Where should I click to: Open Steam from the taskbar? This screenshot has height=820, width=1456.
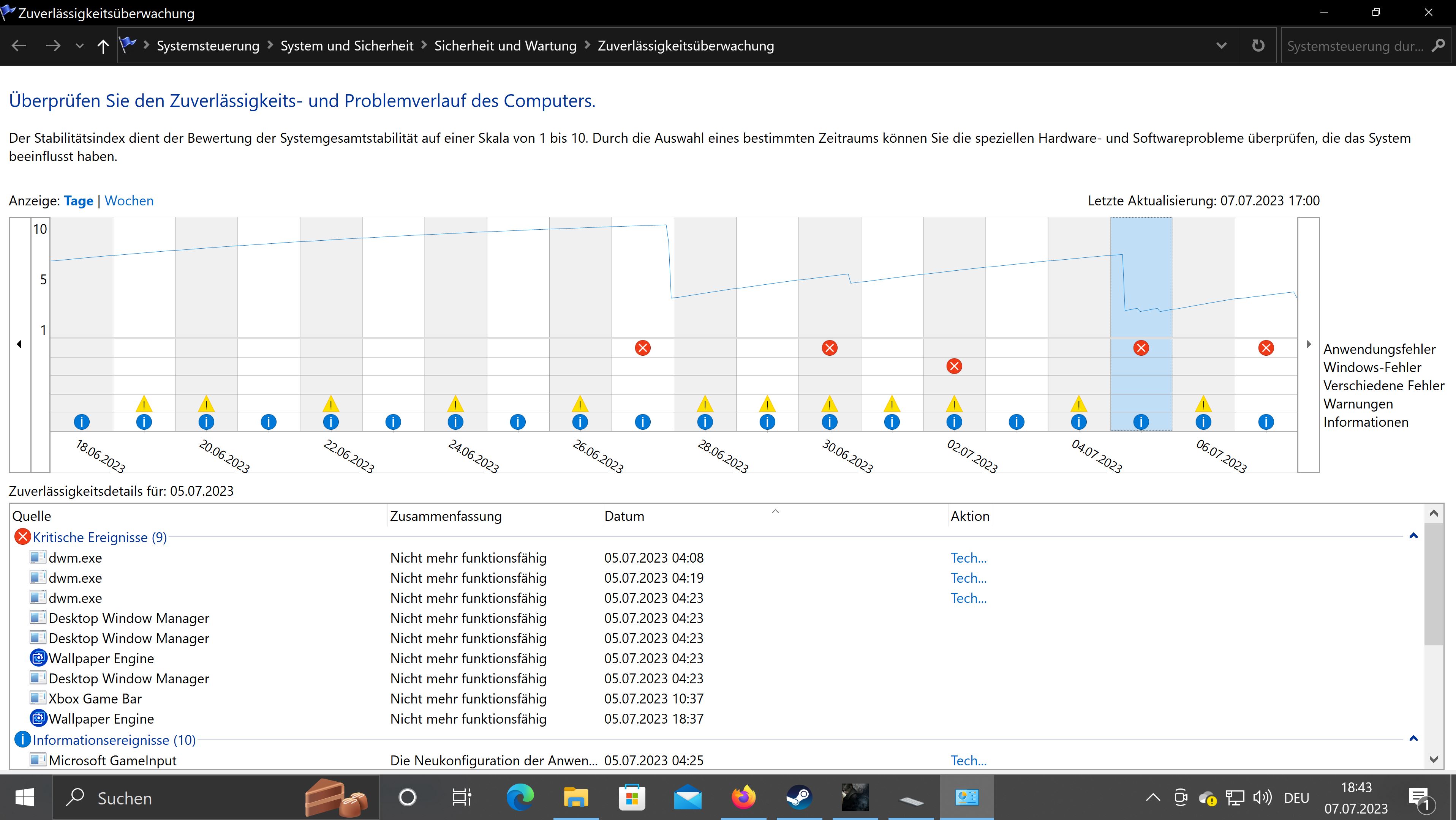click(799, 797)
